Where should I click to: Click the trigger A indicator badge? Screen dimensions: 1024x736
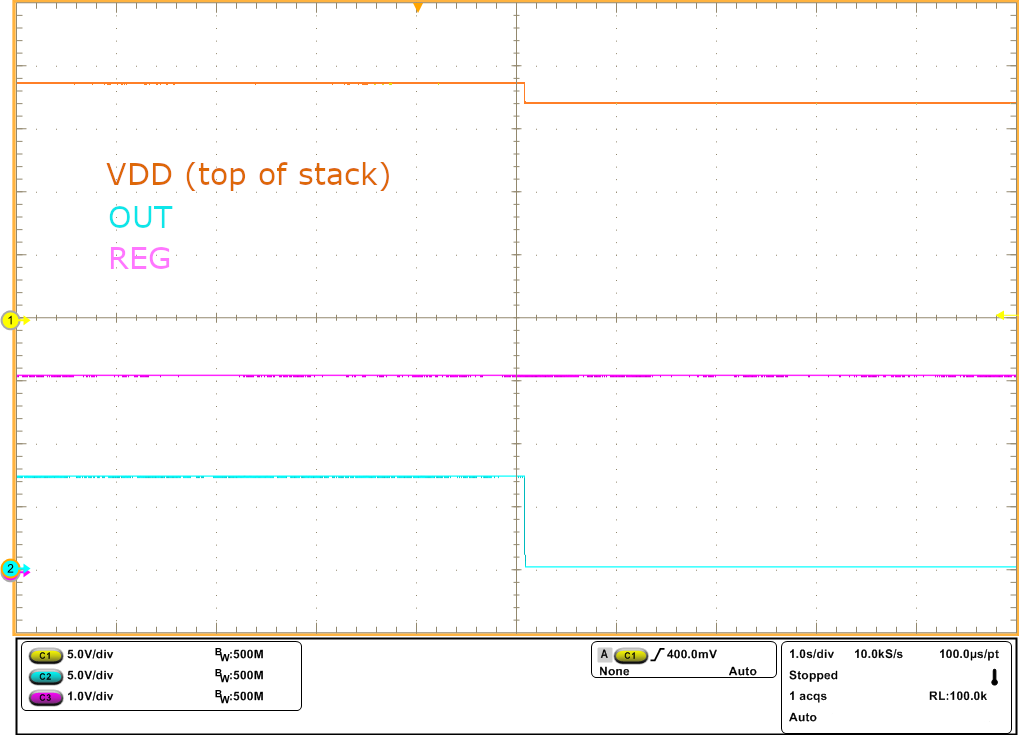coord(604,655)
